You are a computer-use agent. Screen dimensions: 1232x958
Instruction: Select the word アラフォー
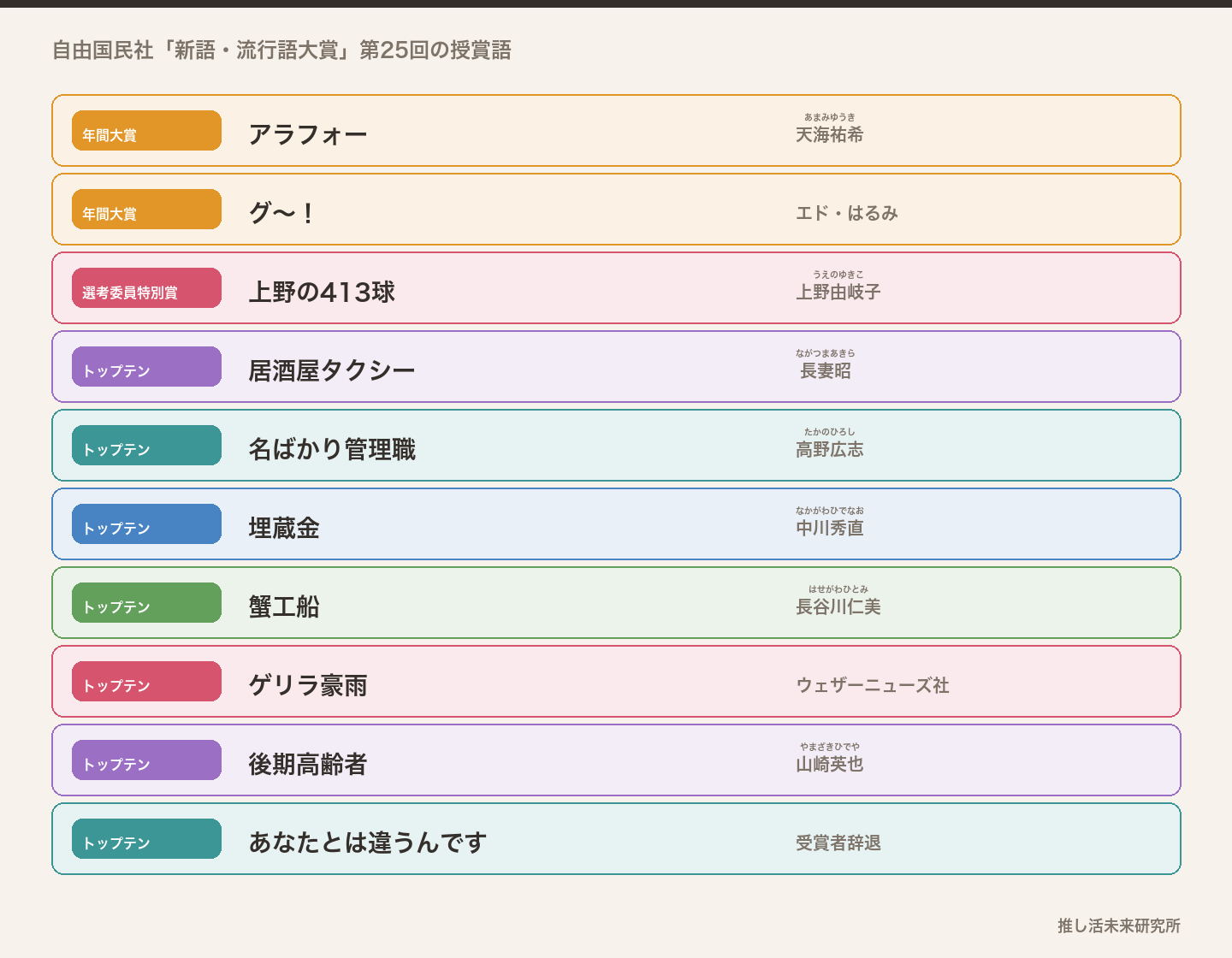(x=308, y=134)
